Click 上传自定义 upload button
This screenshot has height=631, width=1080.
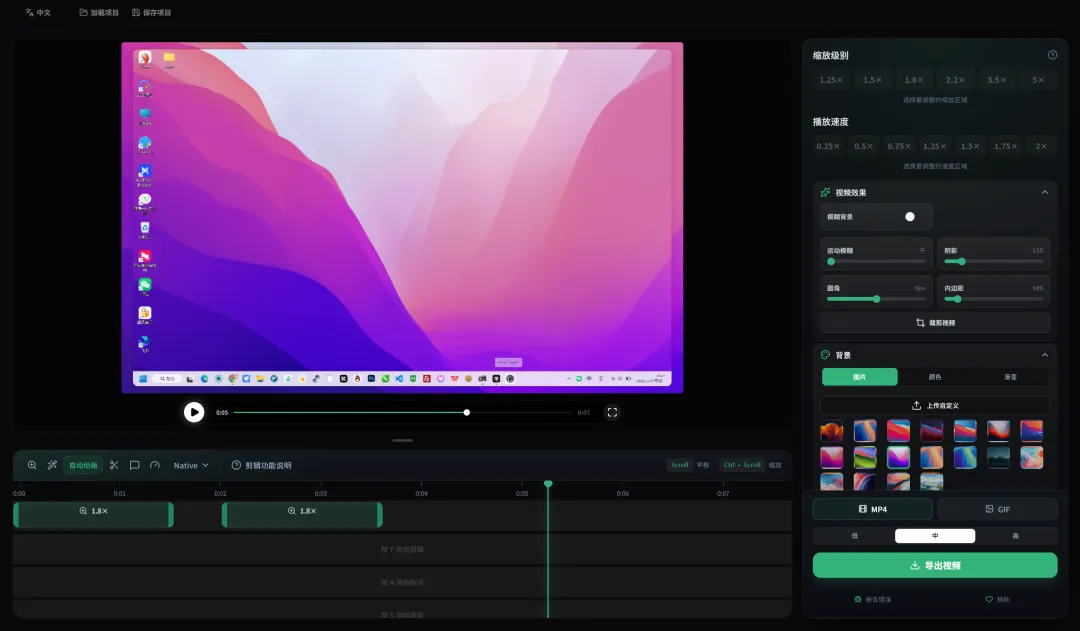click(x=935, y=405)
